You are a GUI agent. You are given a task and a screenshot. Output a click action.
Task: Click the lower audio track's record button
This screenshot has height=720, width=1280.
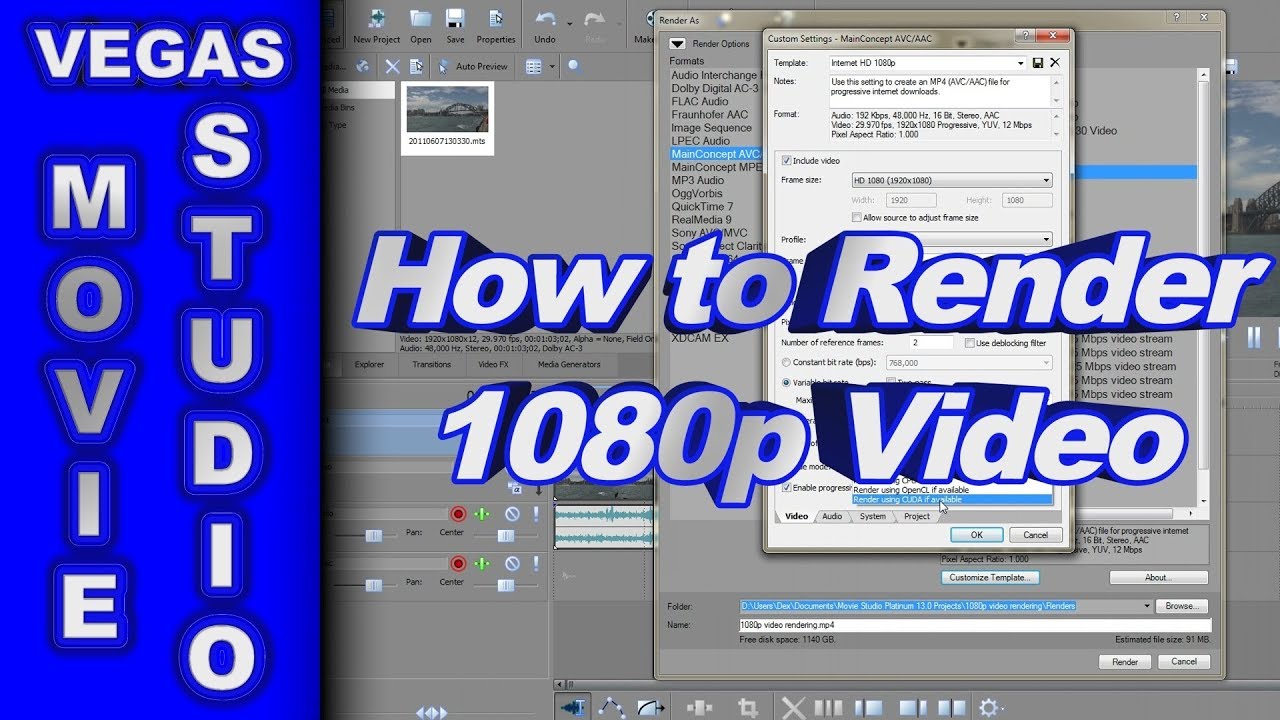[x=458, y=564]
